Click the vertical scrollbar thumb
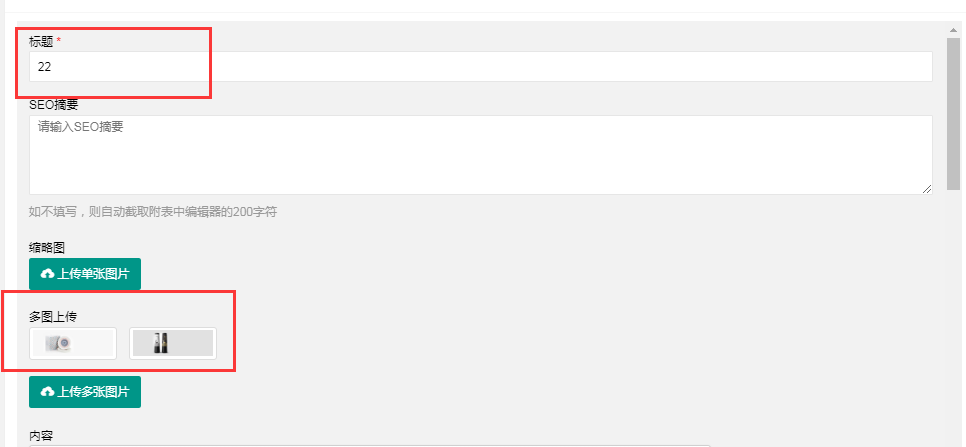The width and height of the screenshot is (966, 447). click(954, 113)
